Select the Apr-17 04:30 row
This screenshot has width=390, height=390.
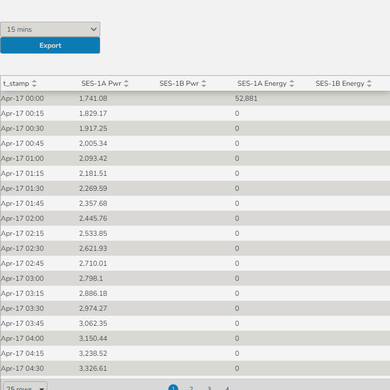pos(195,368)
